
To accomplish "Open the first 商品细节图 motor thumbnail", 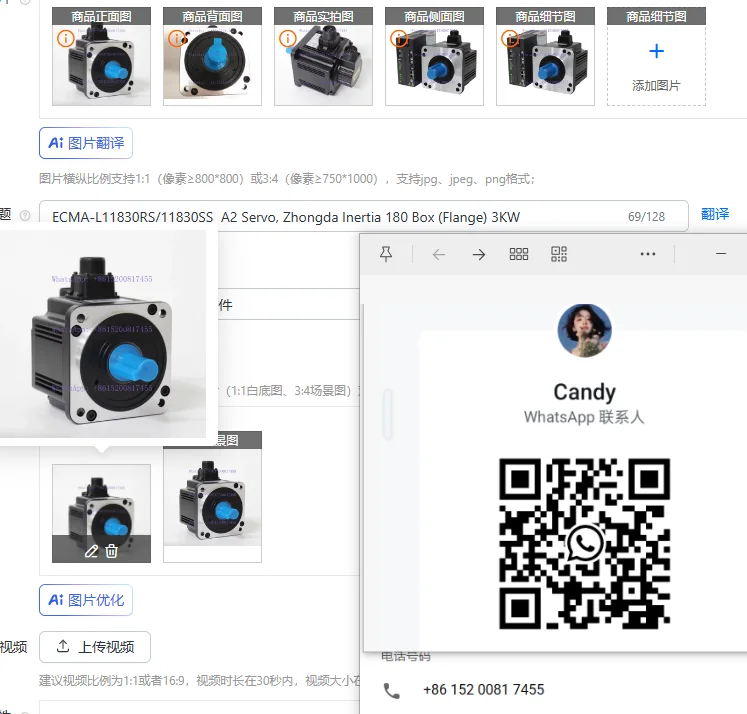I will 545,57.
